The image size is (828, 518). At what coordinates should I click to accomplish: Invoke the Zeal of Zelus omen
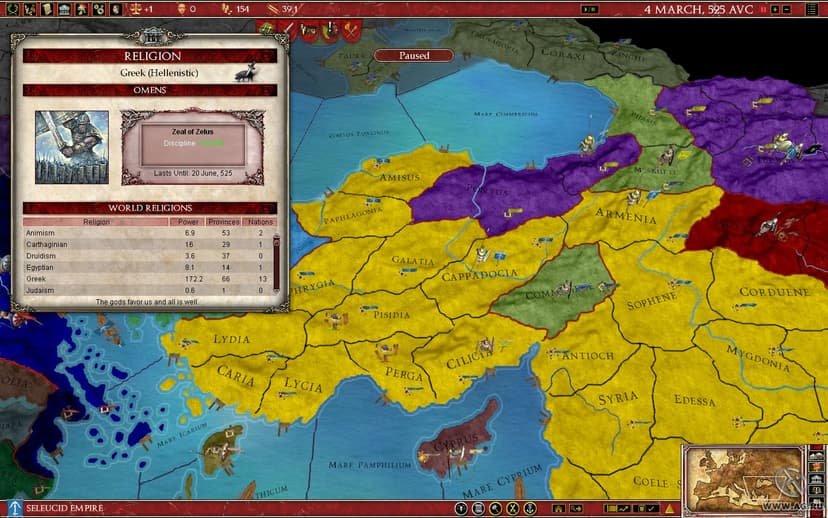(193, 144)
